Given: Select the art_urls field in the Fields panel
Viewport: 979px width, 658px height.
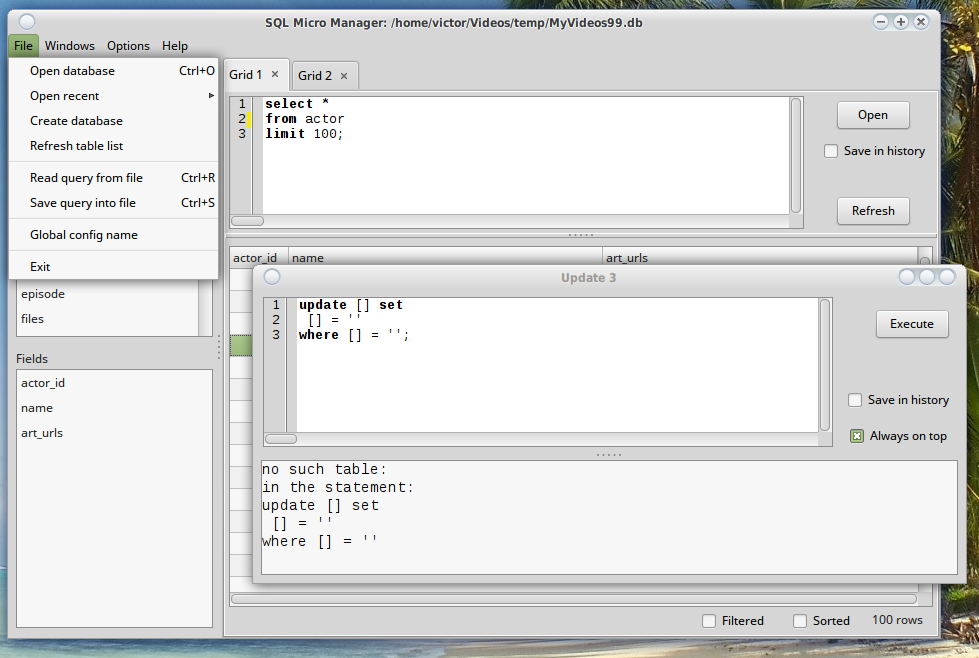Looking at the screenshot, I should point(42,432).
